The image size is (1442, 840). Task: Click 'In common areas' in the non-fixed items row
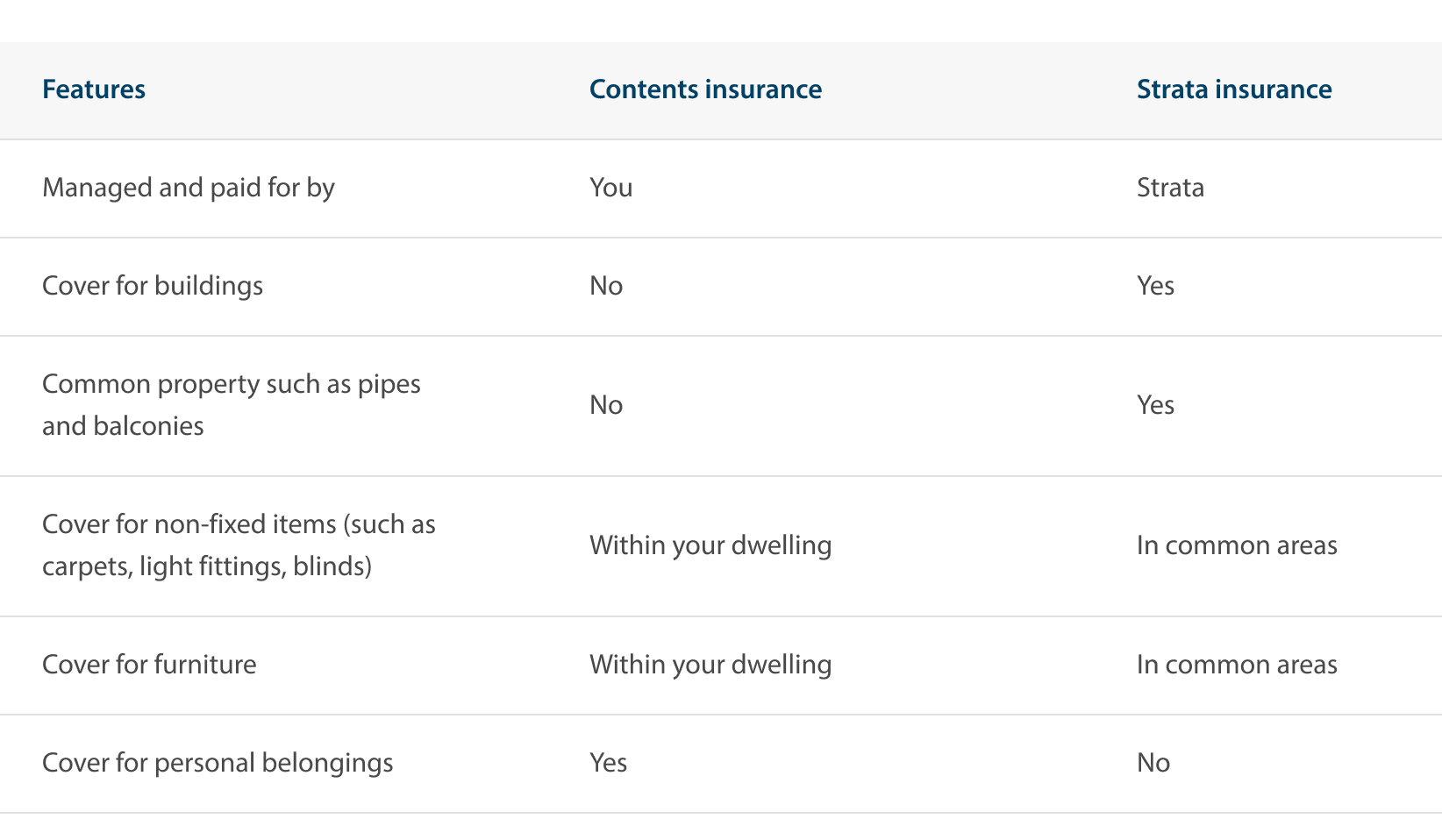click(1237, 545)
